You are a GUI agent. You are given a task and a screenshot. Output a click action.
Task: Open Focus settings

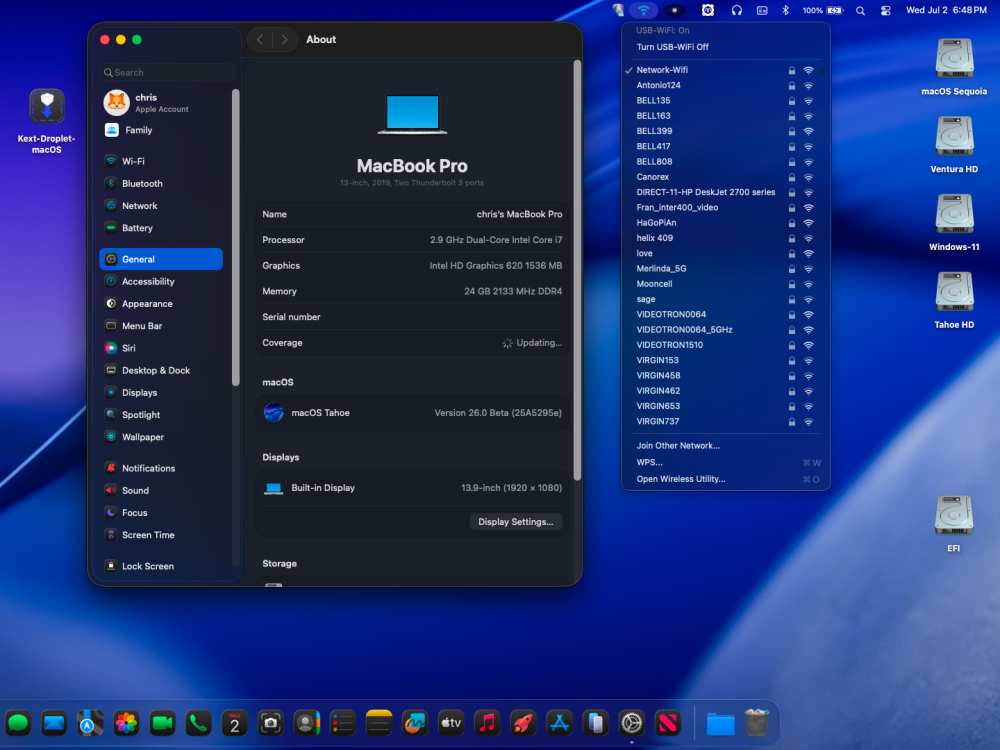click(x=161, y=513)
